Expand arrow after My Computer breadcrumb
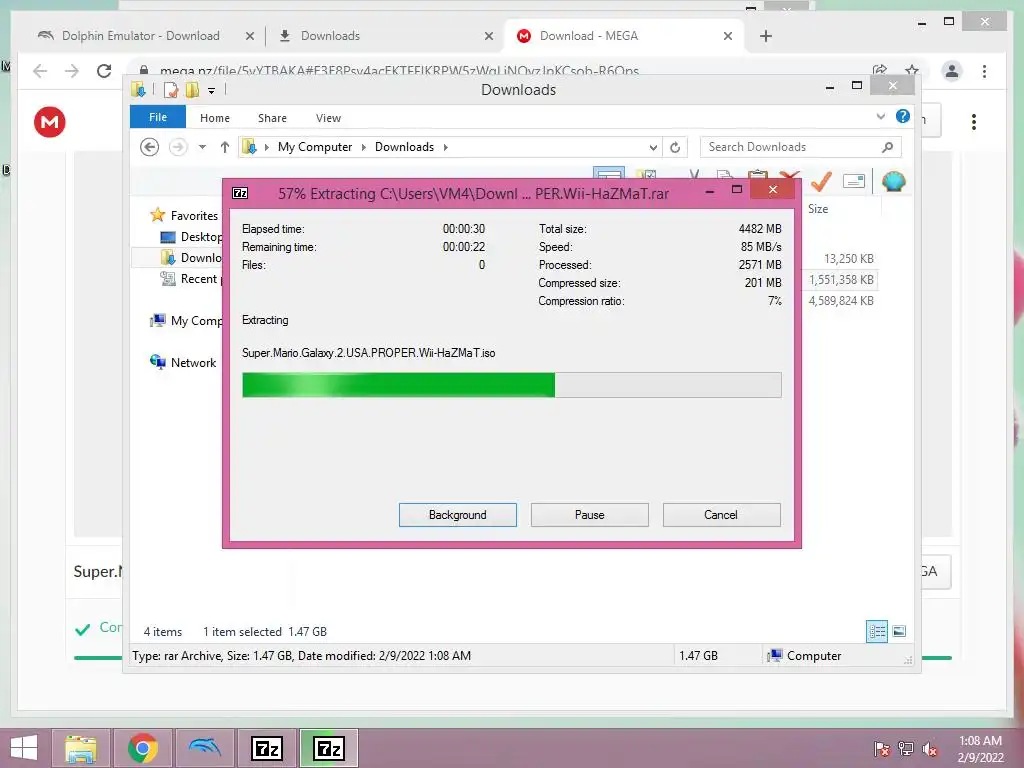This screenshot has width=1024, height=768. [364, 147]
